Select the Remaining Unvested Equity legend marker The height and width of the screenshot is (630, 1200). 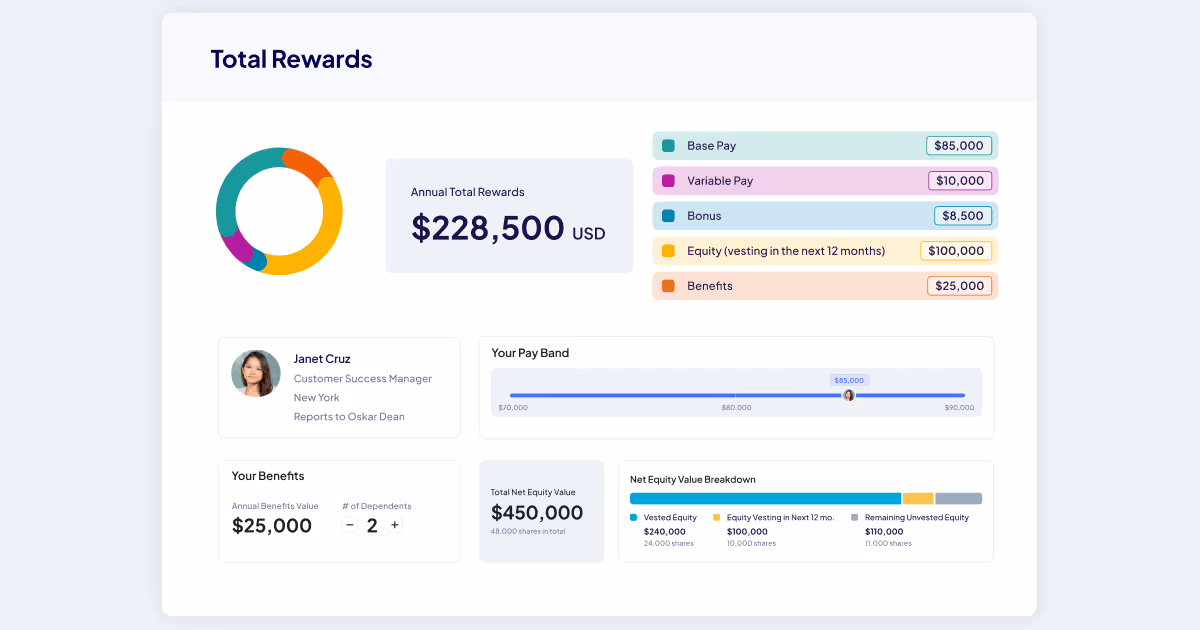(852, 517)
